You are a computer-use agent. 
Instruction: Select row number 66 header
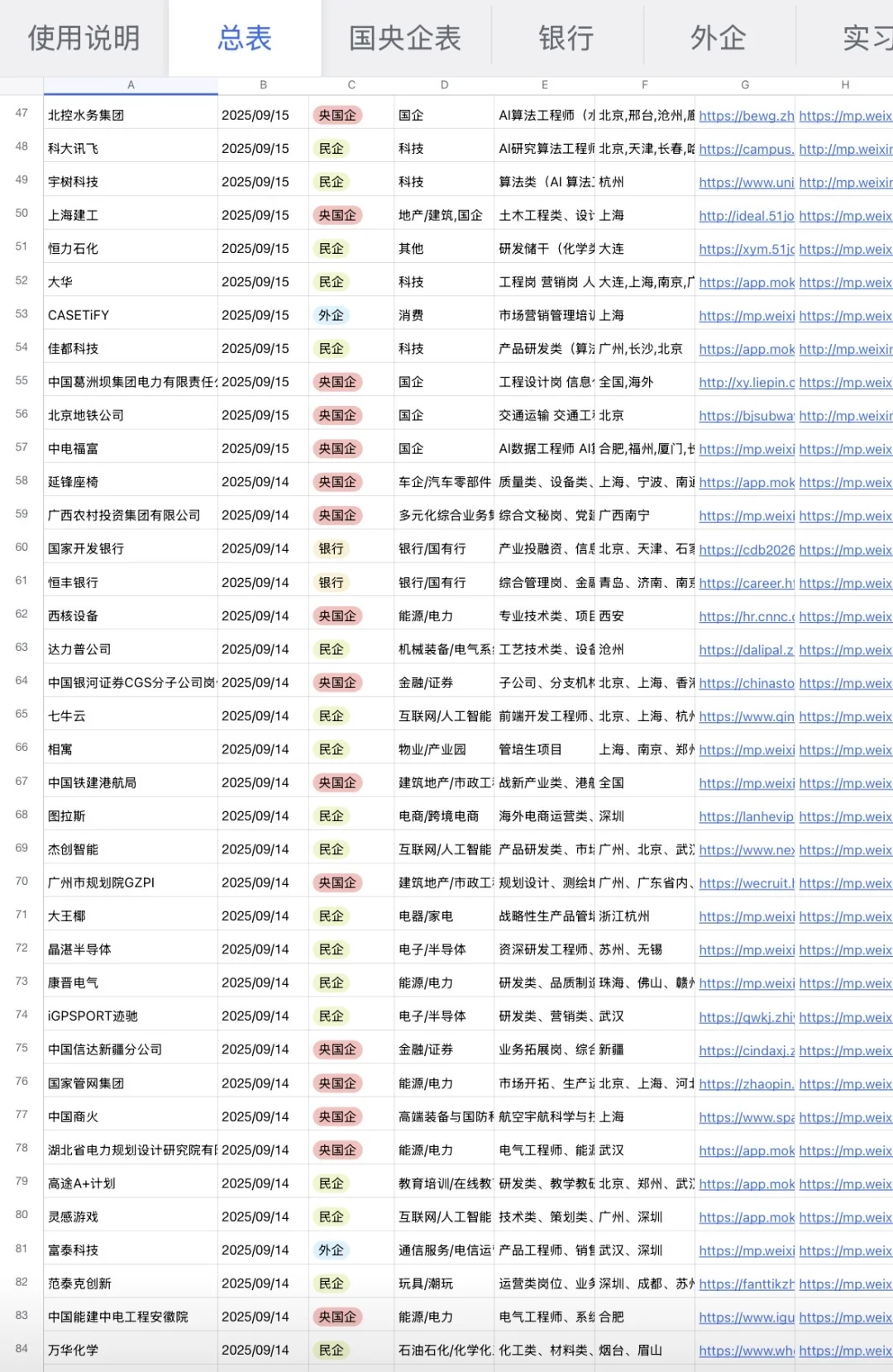21,748
